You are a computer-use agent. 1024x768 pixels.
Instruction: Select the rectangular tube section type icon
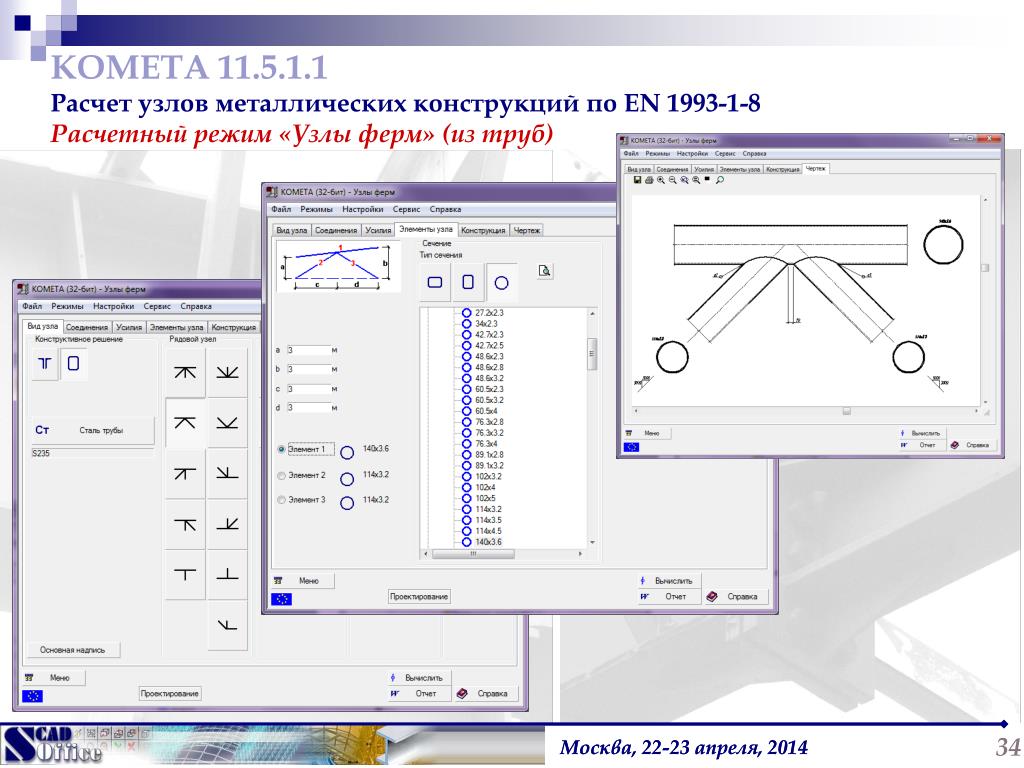pos(434,282)
